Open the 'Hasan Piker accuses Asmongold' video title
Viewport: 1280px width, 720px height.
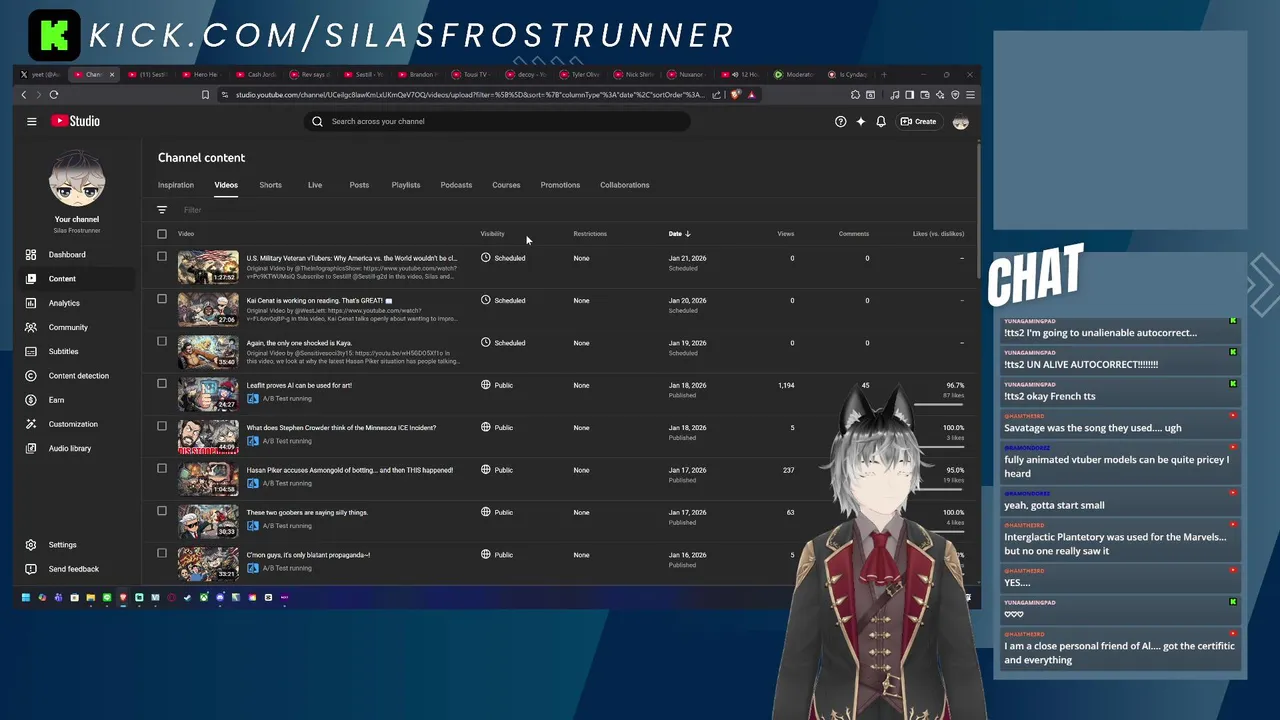pos(350,470)
